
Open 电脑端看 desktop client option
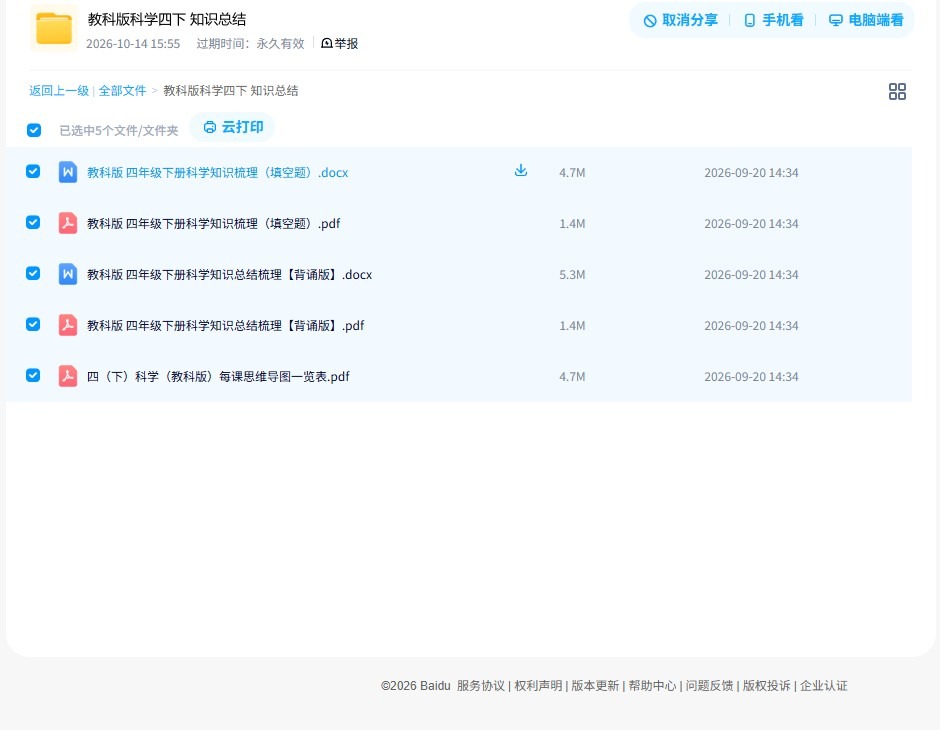click(866, 20)
